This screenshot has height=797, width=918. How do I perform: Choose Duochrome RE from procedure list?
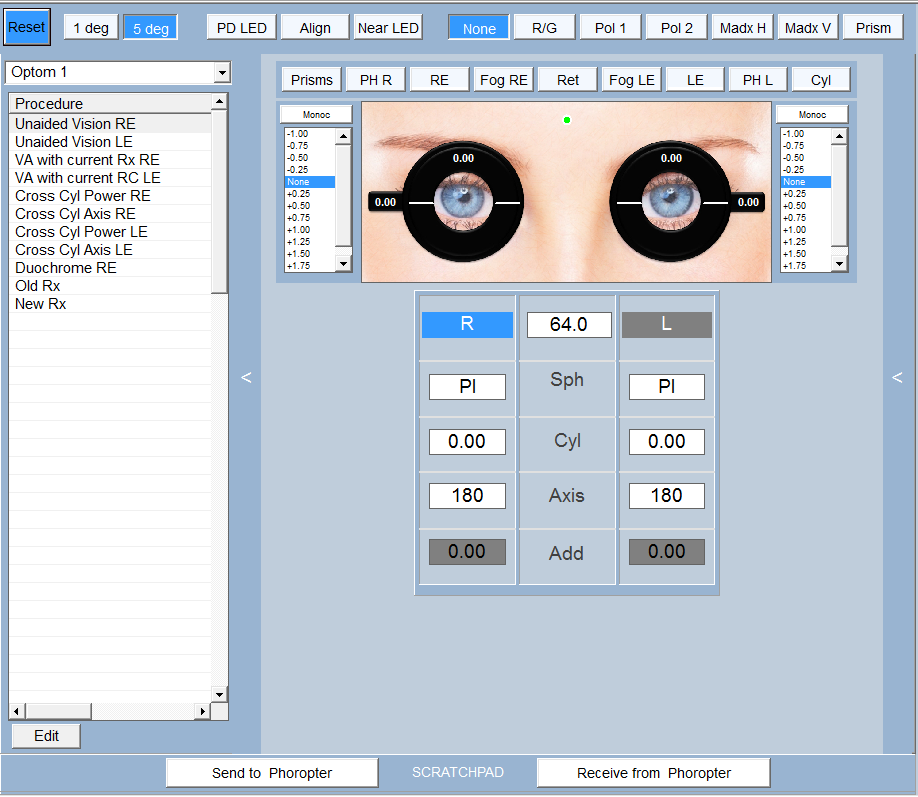pyautogui.click(x=66, y=268)
